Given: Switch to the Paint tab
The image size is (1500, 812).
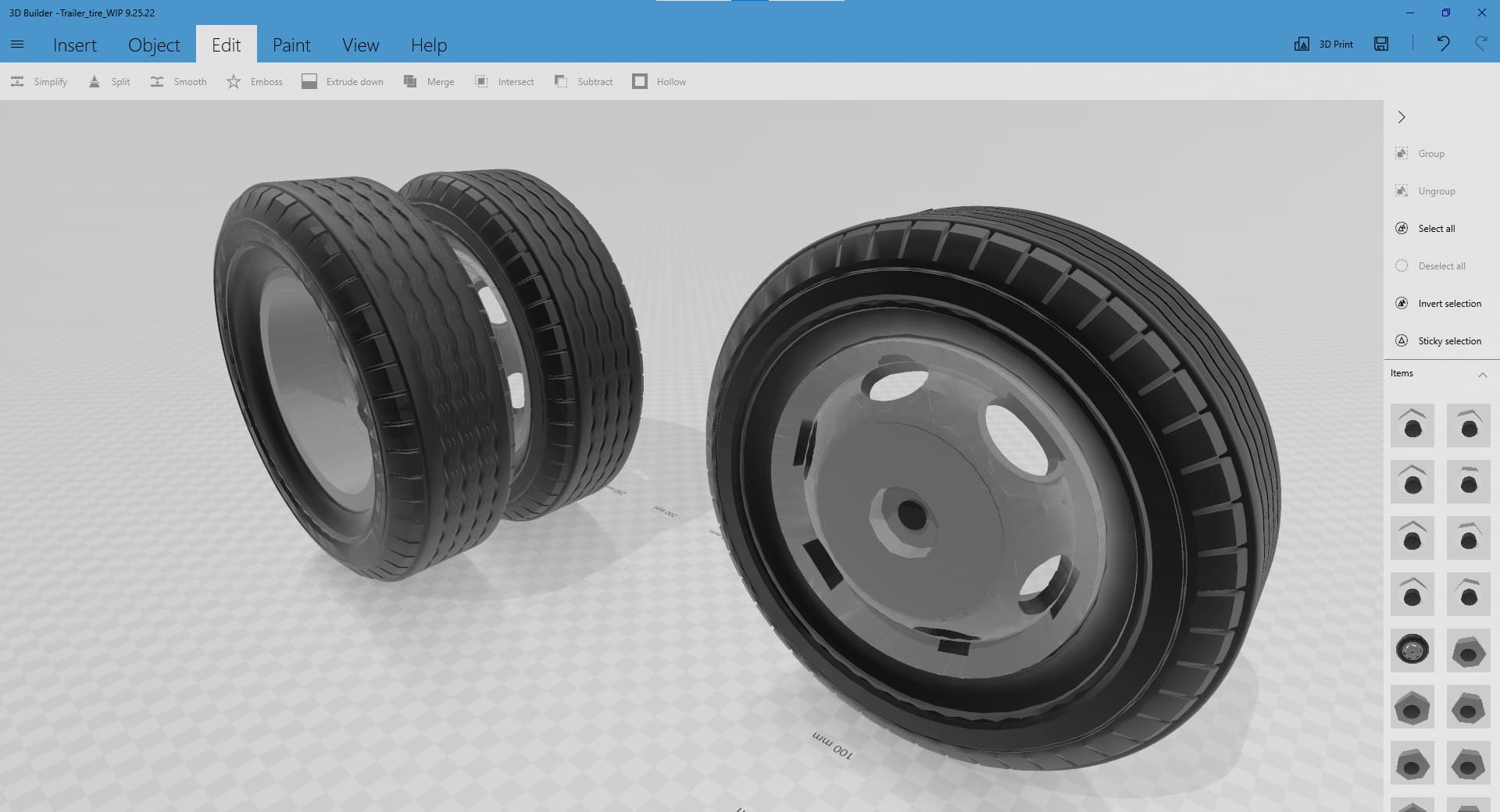Looking at the screenshot, I should point(291,45).
